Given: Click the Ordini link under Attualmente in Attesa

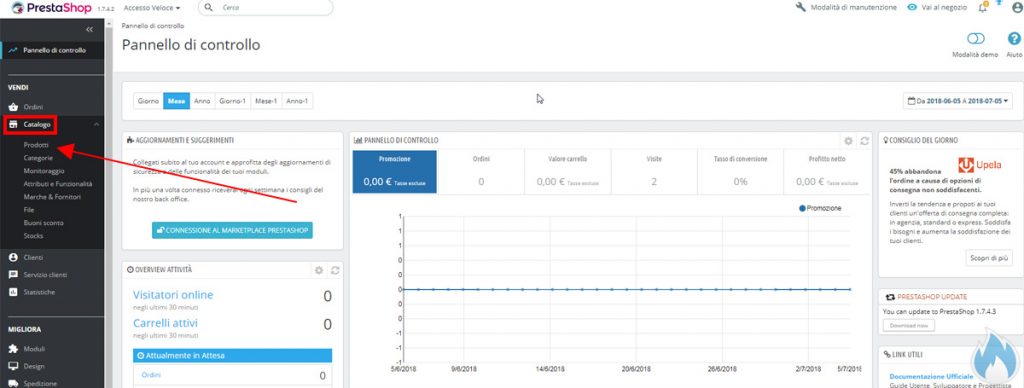Looking at the screenshot, I should (151, 375).
